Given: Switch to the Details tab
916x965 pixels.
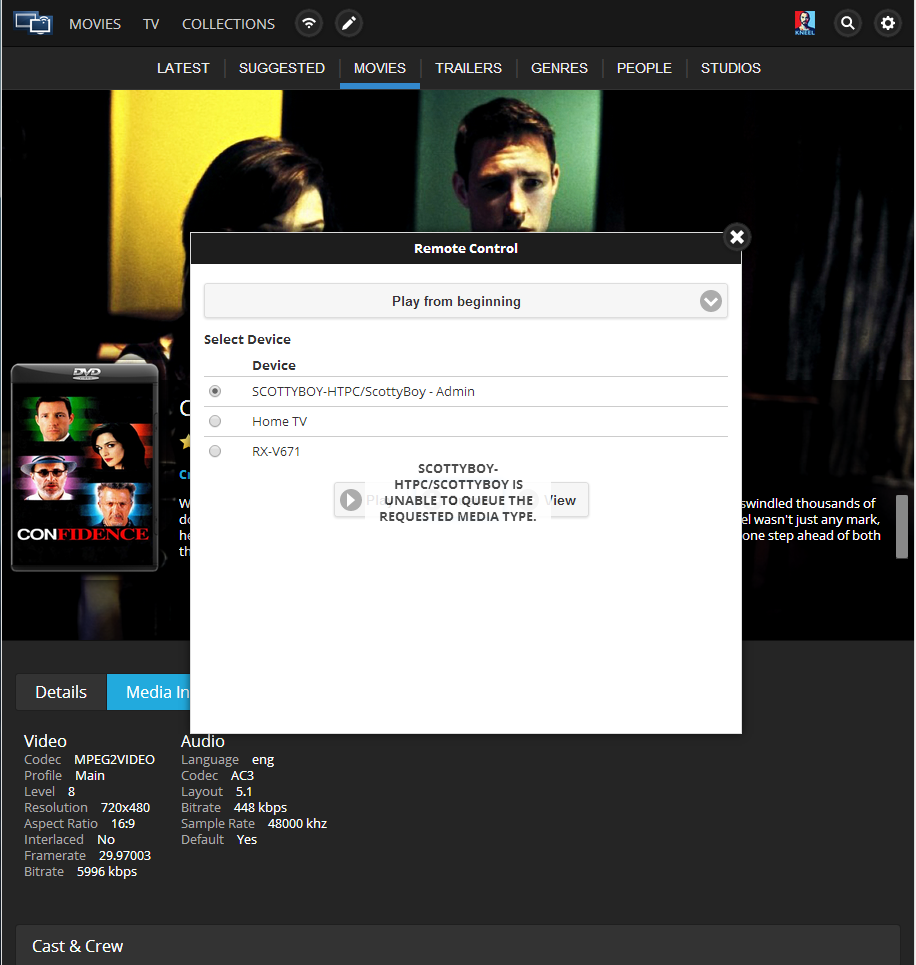Looking at the screenshot, I should (x=60, y=691).
